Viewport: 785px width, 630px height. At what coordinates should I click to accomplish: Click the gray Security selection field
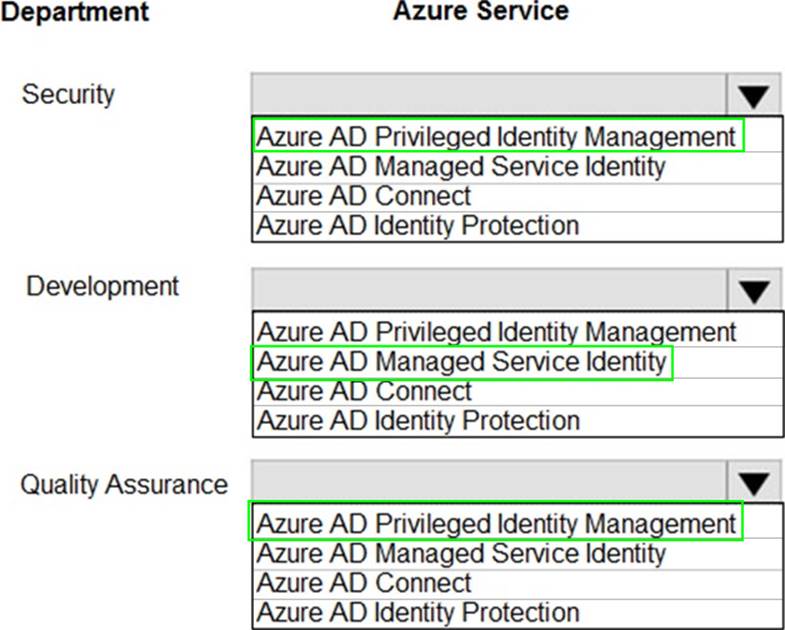point(490,96)
